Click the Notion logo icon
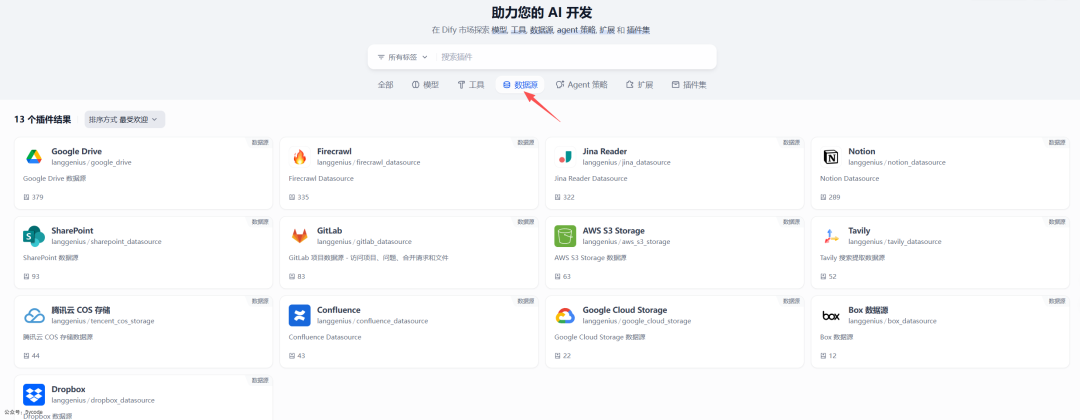1080x420 pixels. click(x=831, y=157)
